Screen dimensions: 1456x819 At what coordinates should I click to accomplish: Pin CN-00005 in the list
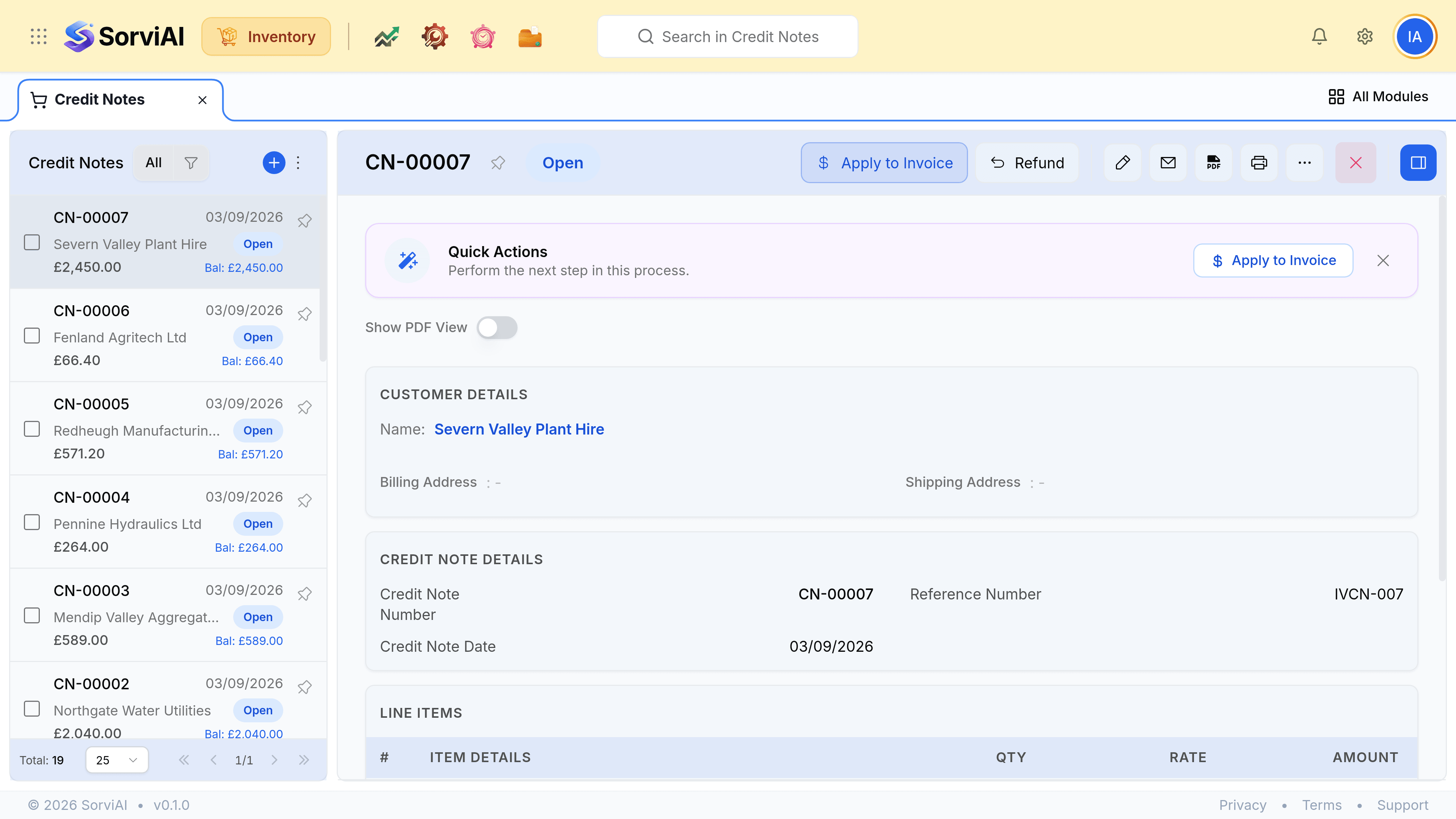(304, 407)
